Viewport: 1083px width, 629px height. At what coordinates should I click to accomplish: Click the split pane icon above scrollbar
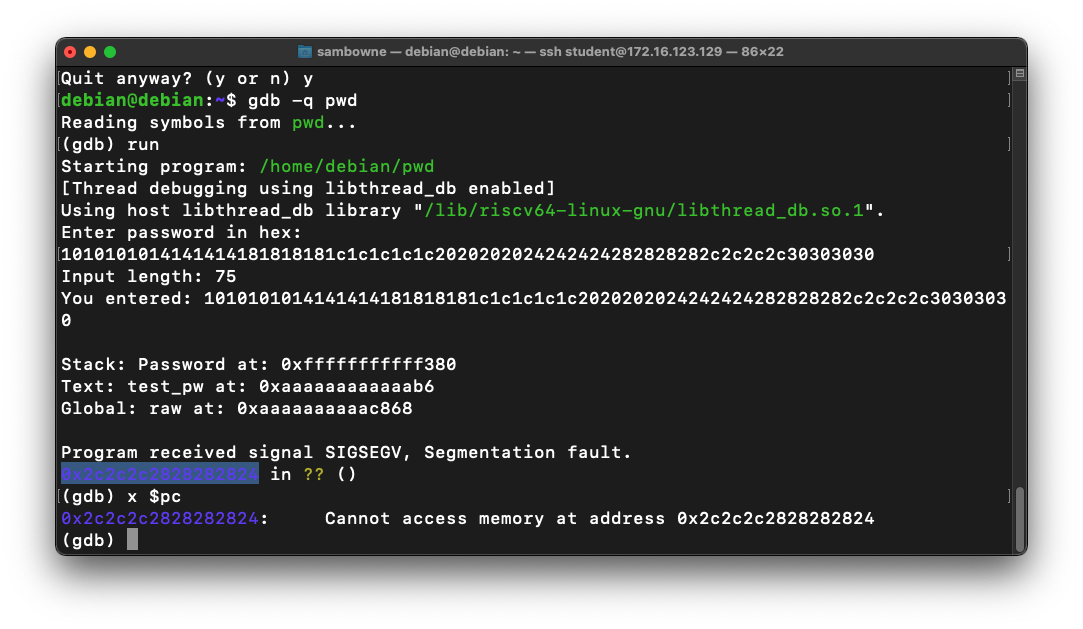[x=1019, y=73]
